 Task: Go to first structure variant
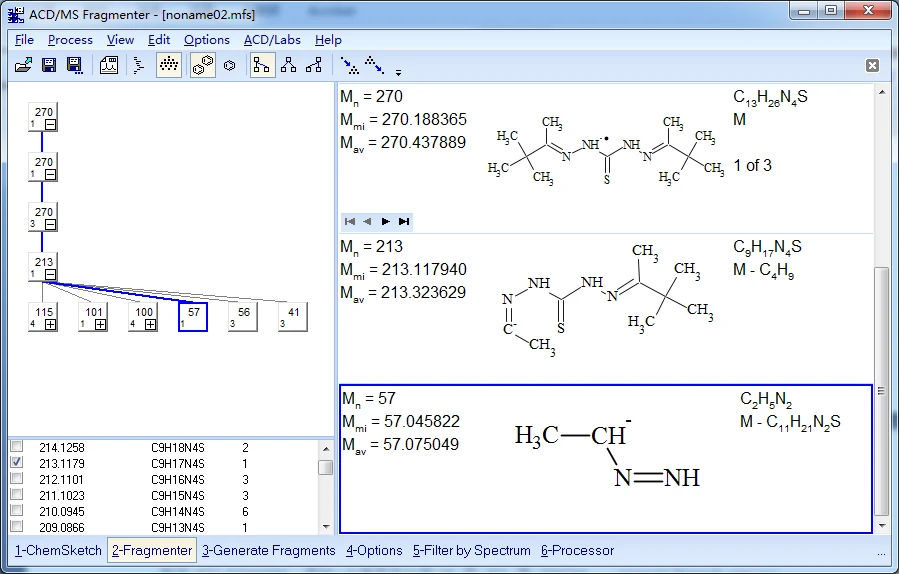[350, 221]
